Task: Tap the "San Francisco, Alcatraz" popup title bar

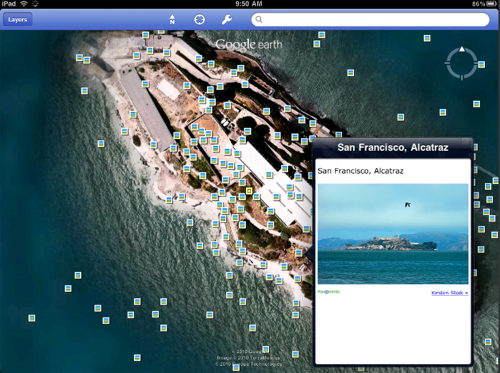Action: click(393, 147)
